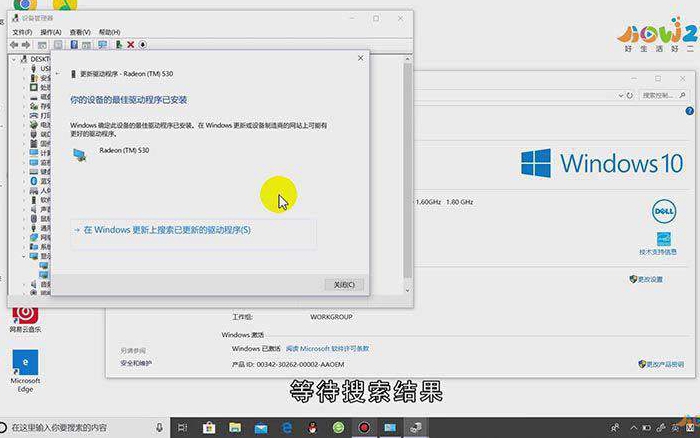This screenshot has height=438, width=700.
Task: Click the microphone icon in taskbar search
Action: 159,428
